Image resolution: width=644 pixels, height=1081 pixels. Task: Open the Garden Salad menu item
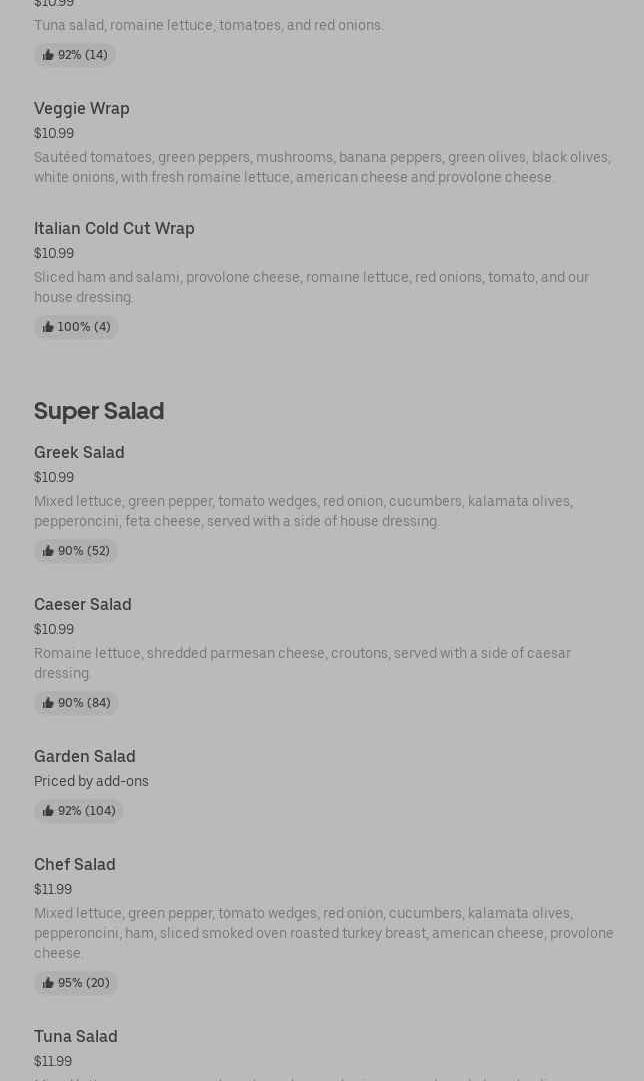click(85, 756)
